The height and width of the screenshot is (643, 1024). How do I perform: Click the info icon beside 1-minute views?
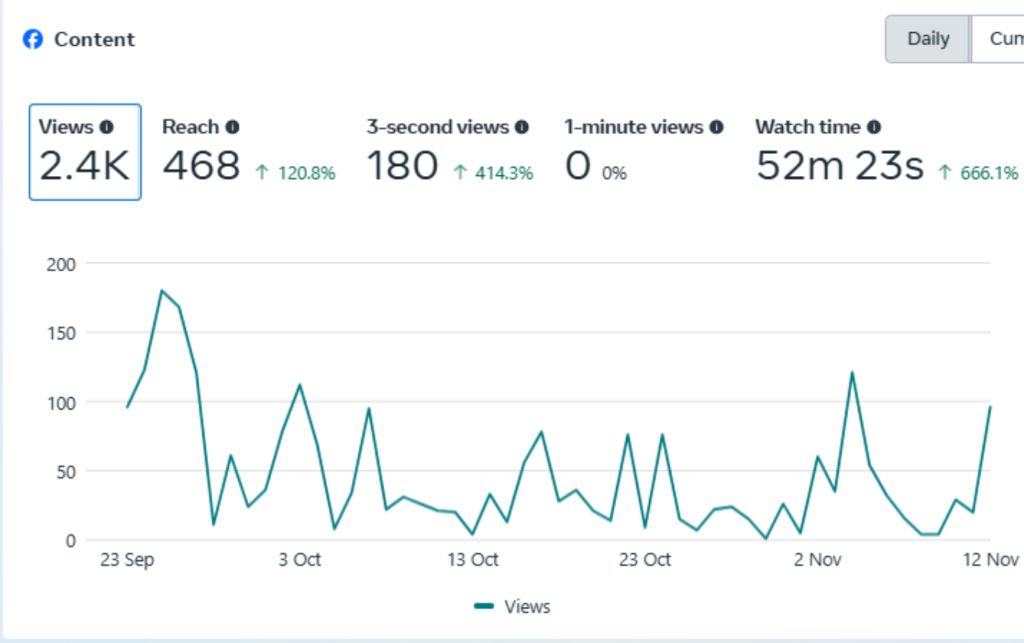[x=716, y=127]
